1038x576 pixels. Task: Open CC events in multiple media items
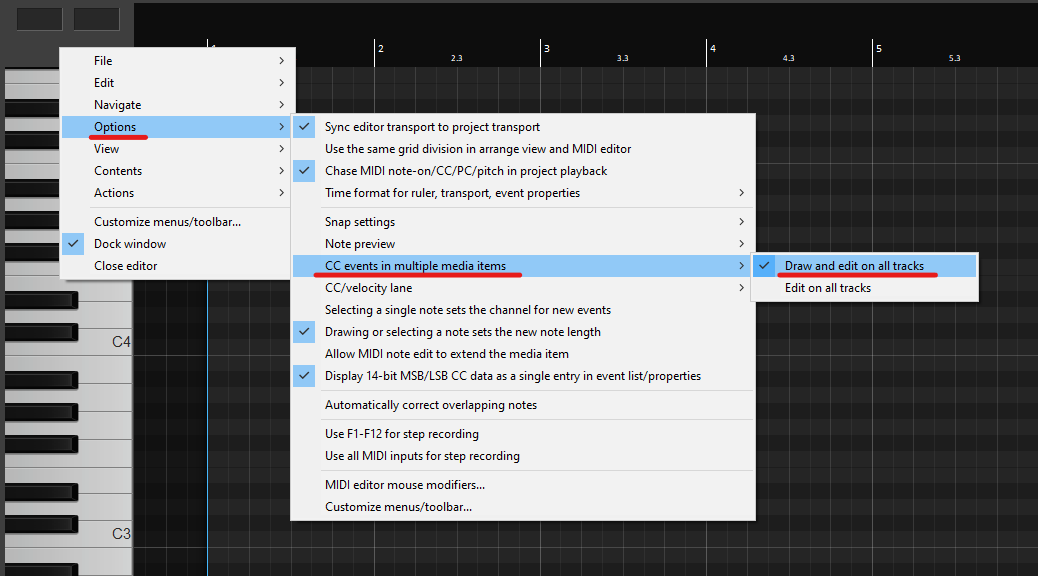[523, 265]
